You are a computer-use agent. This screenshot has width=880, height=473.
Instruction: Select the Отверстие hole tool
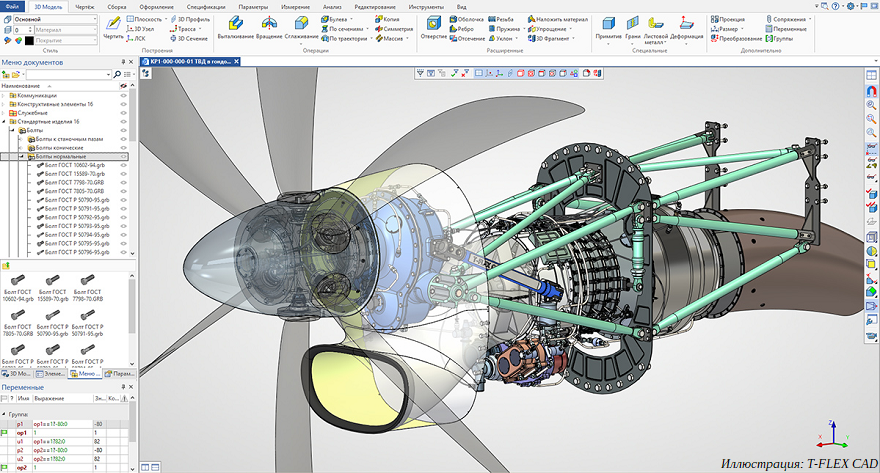click(433, 27)
